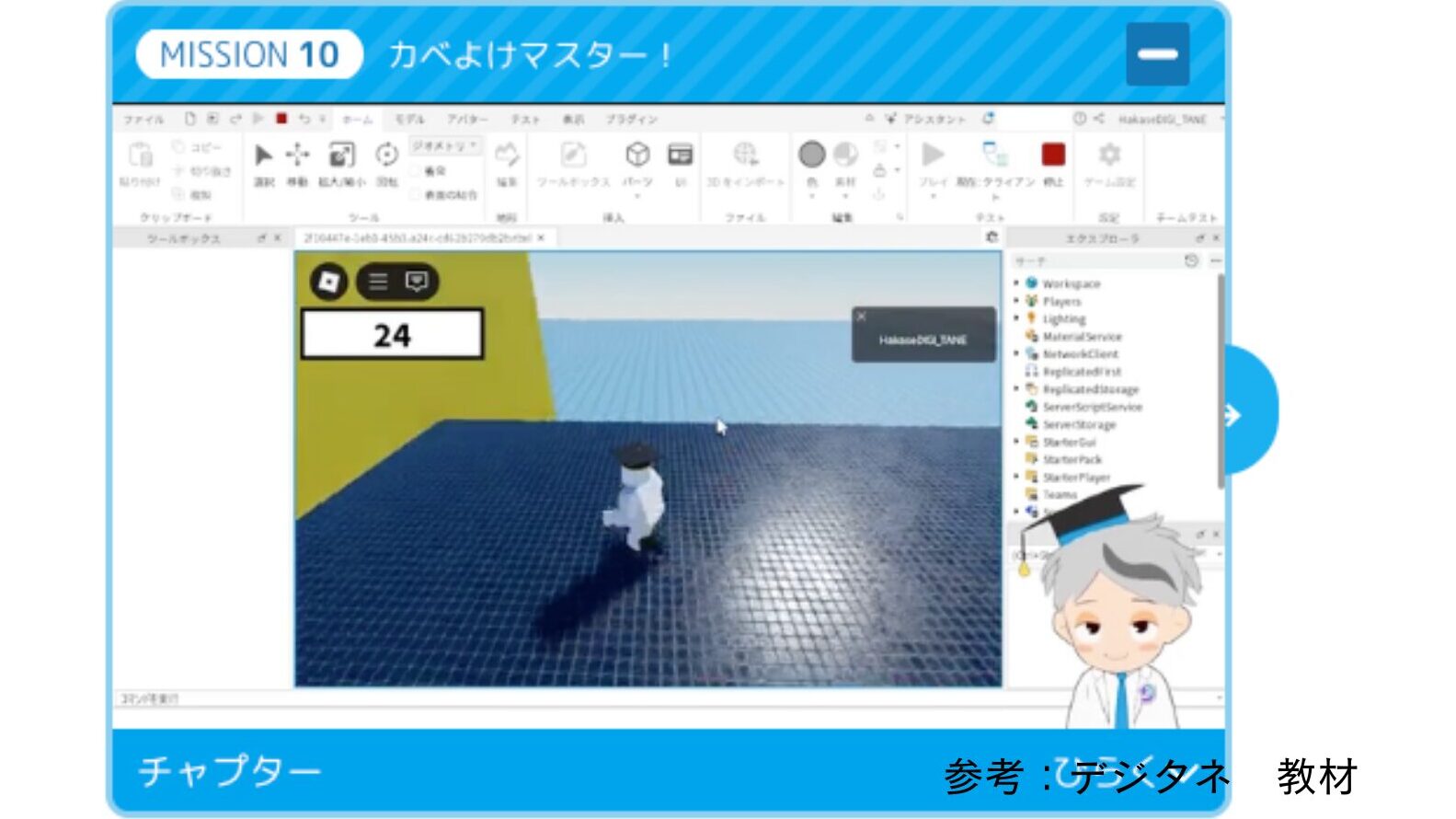
Task: Open the パーツ dropdown arrow
Action: click(637, 196)
